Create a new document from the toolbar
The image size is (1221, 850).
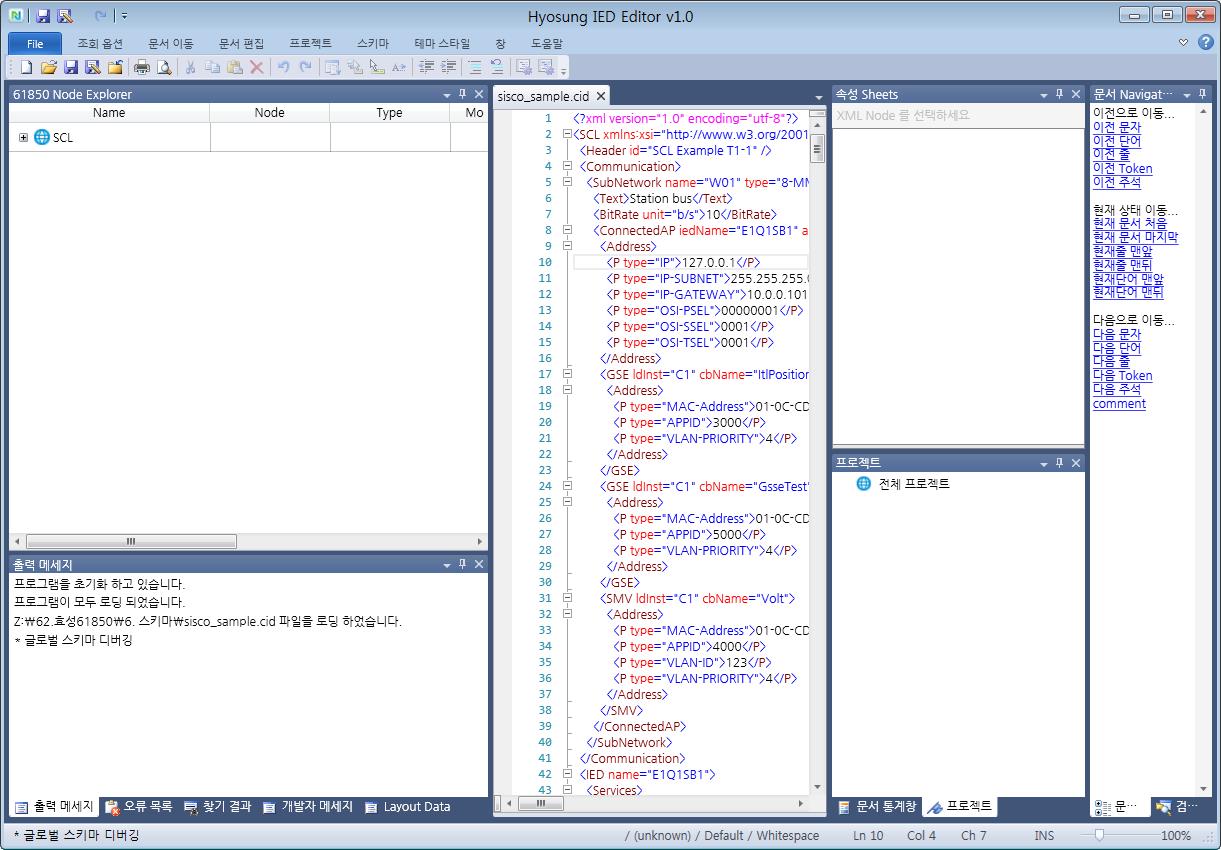(27, 67)
